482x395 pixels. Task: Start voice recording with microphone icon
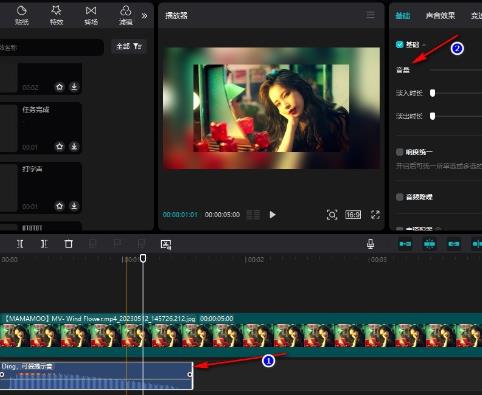370,244
